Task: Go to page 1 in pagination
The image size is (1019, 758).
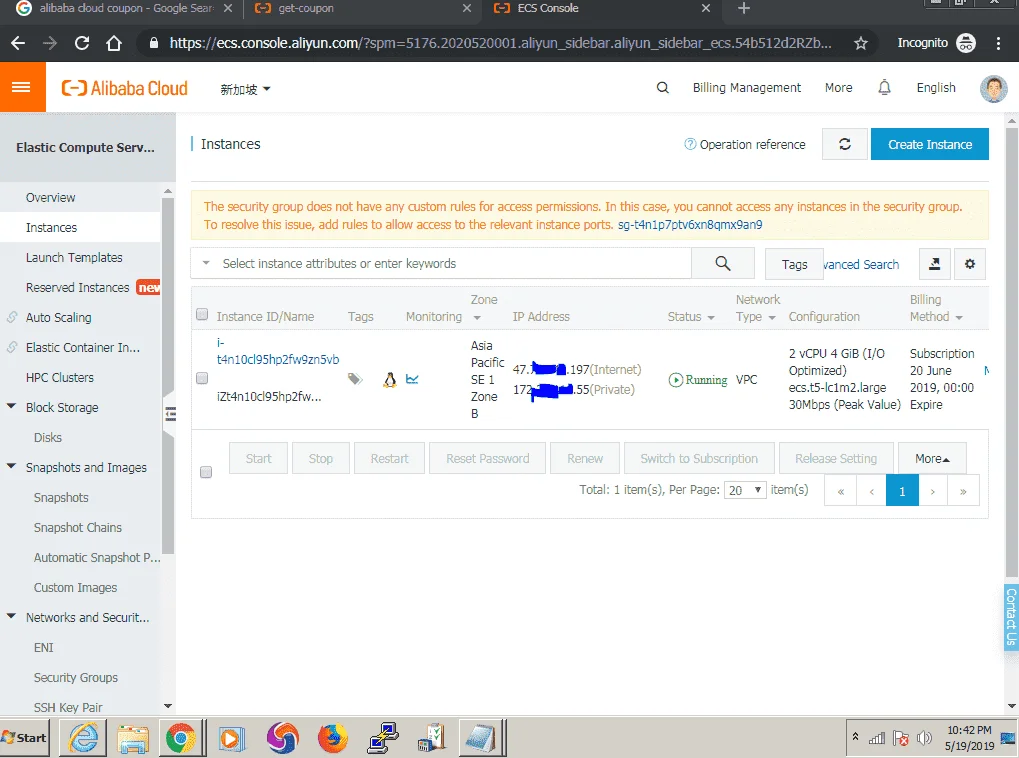Action: 902,491
